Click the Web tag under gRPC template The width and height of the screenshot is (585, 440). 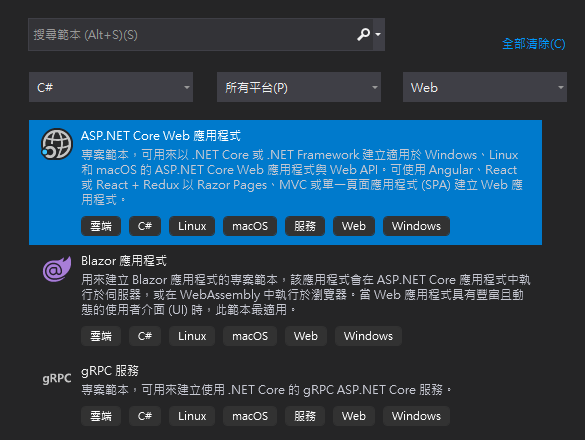pyautogui.click(x=354, y=416)
